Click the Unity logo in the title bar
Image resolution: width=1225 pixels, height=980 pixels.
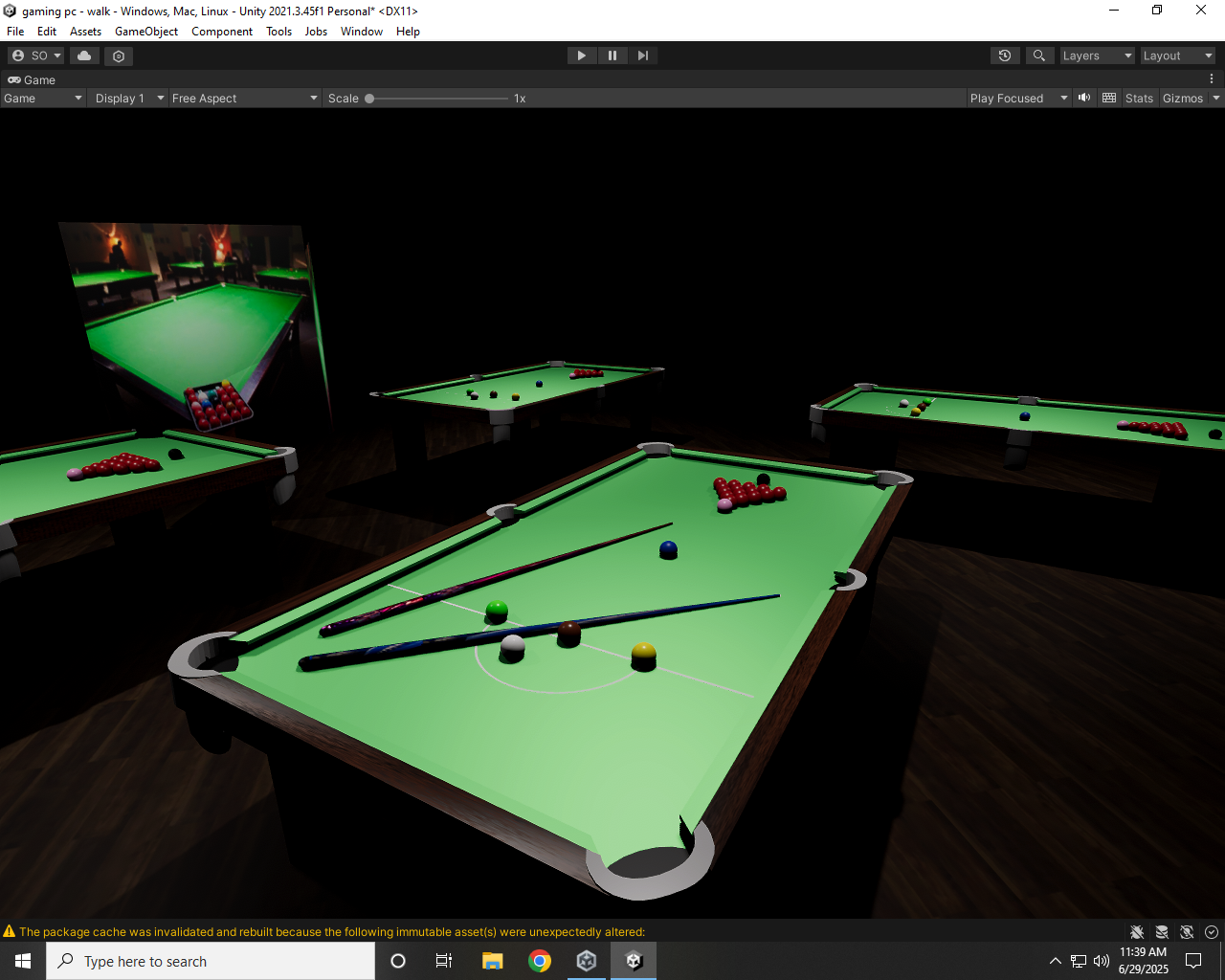pyautogui.click(x=11, y=11)
